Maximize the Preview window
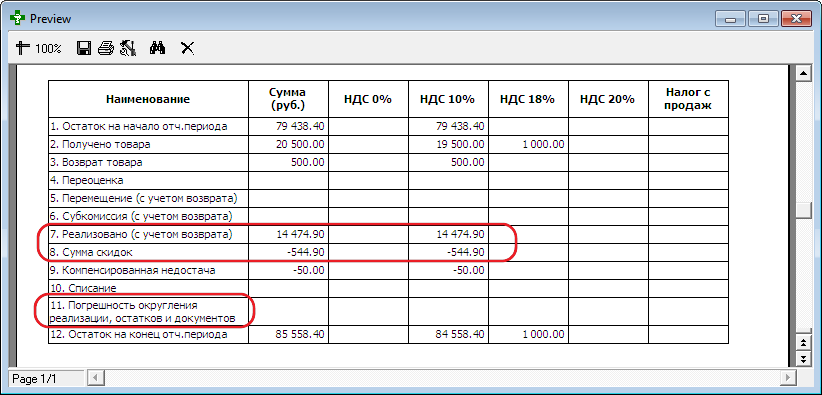 point(763,19)
